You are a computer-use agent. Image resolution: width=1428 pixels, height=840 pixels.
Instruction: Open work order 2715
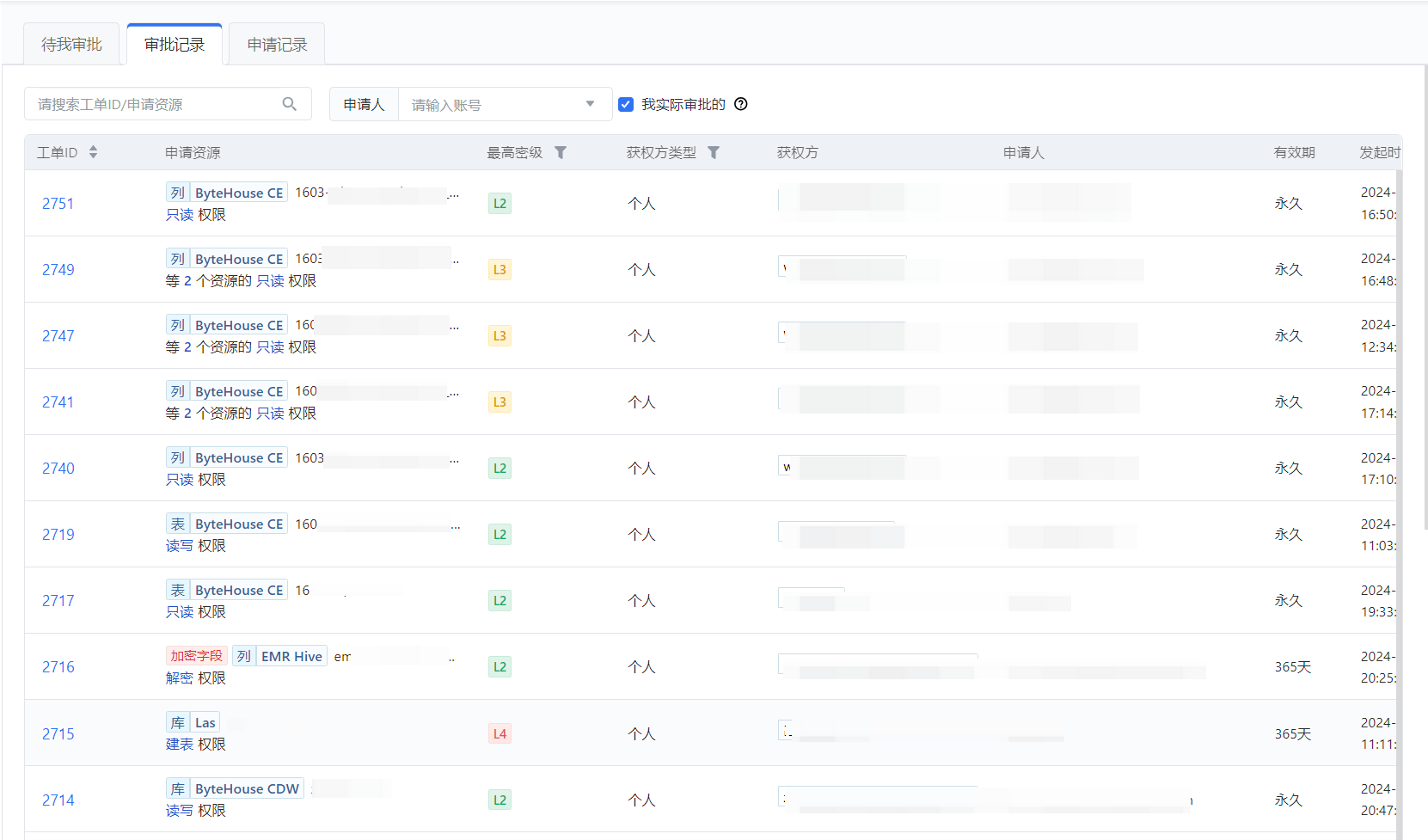[x=58, y=734]
